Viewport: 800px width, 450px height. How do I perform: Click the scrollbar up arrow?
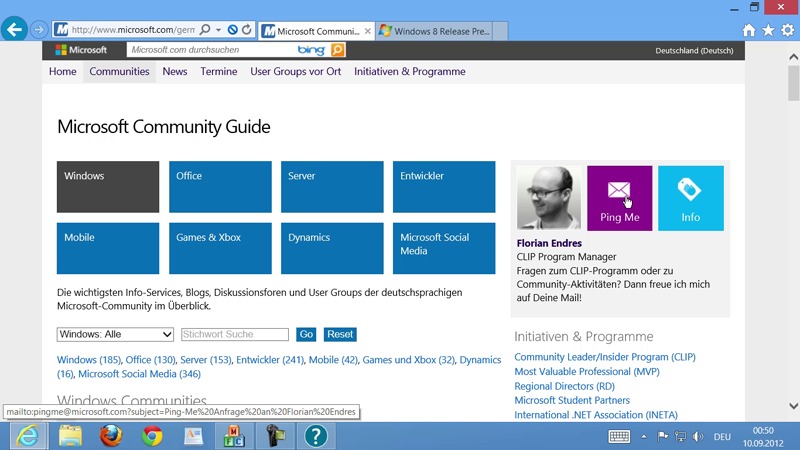point(793,57)
